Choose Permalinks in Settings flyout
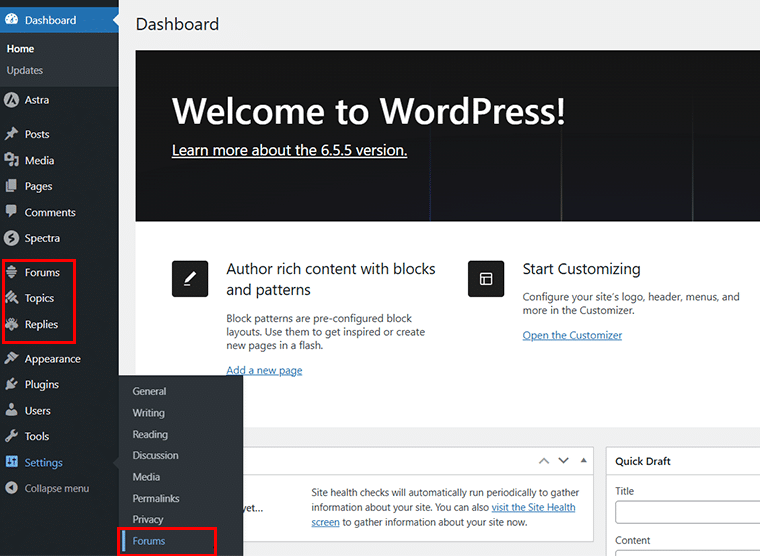The height and width of the screenshot is (556, 760). coord(156,498)
